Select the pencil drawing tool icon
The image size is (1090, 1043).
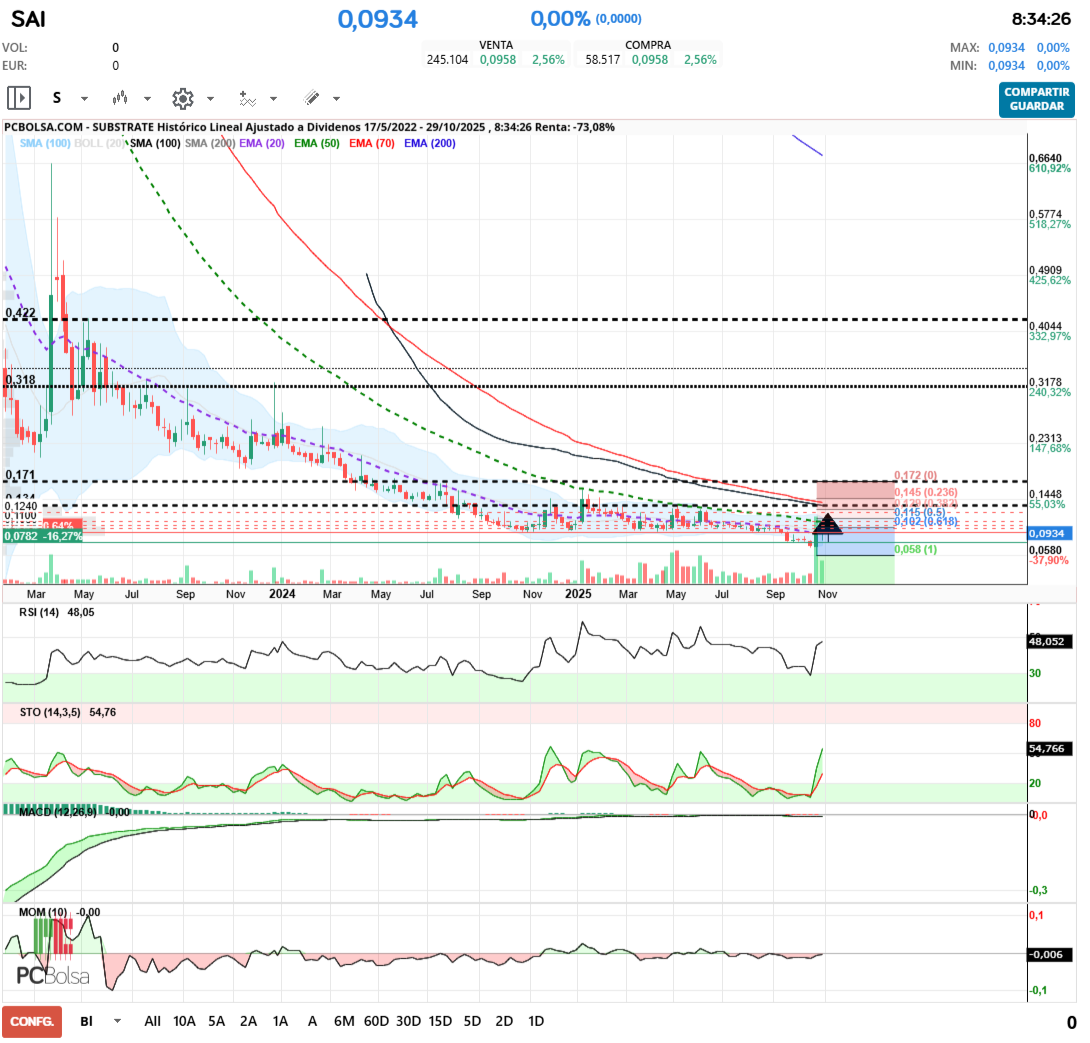311,98
